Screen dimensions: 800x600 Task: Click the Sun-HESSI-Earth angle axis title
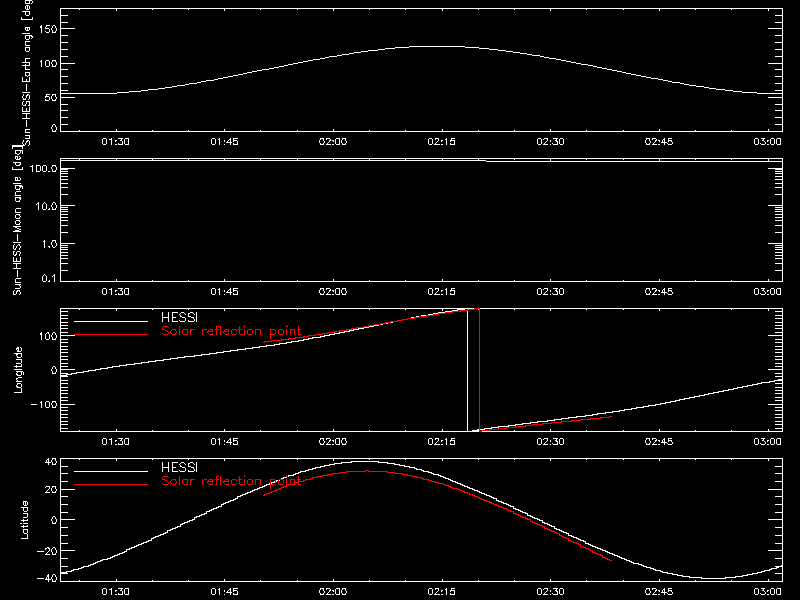click(27, 72)
